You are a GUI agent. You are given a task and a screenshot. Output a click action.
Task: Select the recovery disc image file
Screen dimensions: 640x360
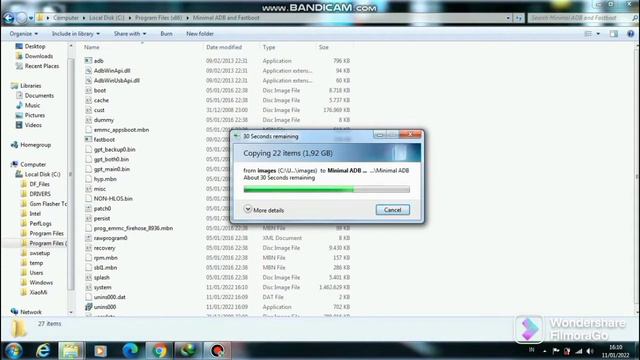[x=104, y=248]
